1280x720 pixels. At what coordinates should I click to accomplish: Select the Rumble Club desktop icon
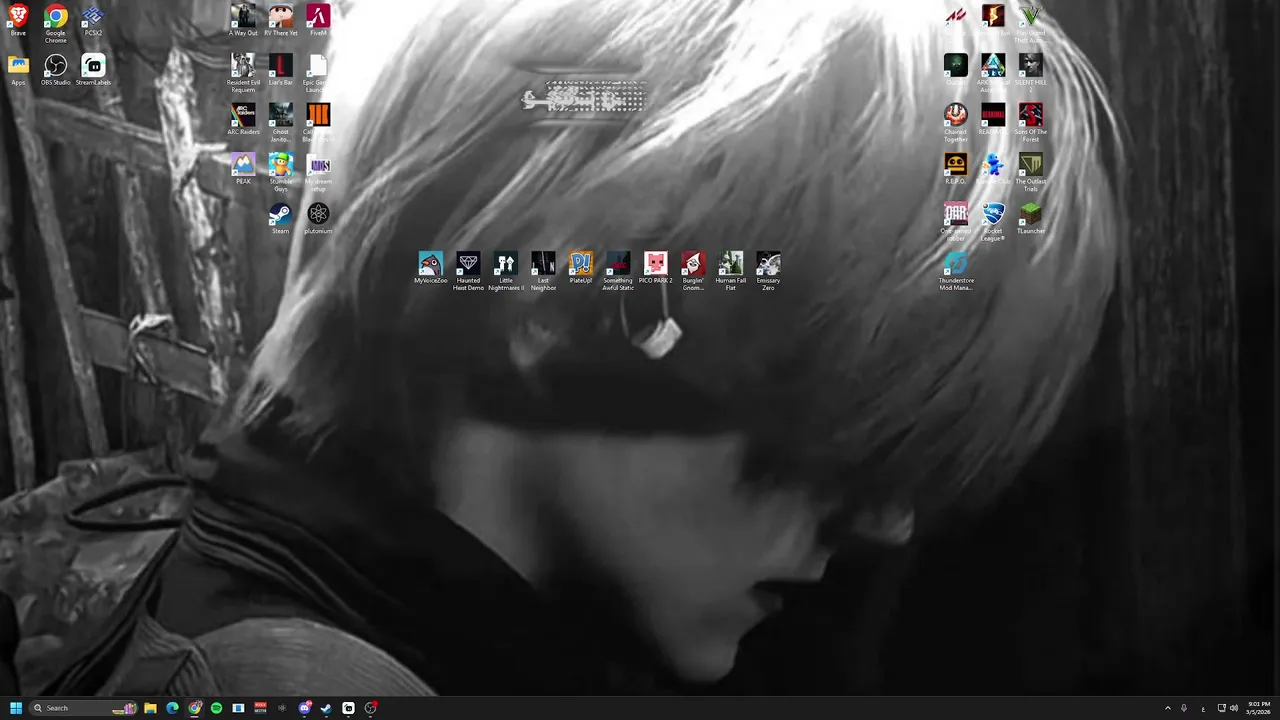point(993,169)
